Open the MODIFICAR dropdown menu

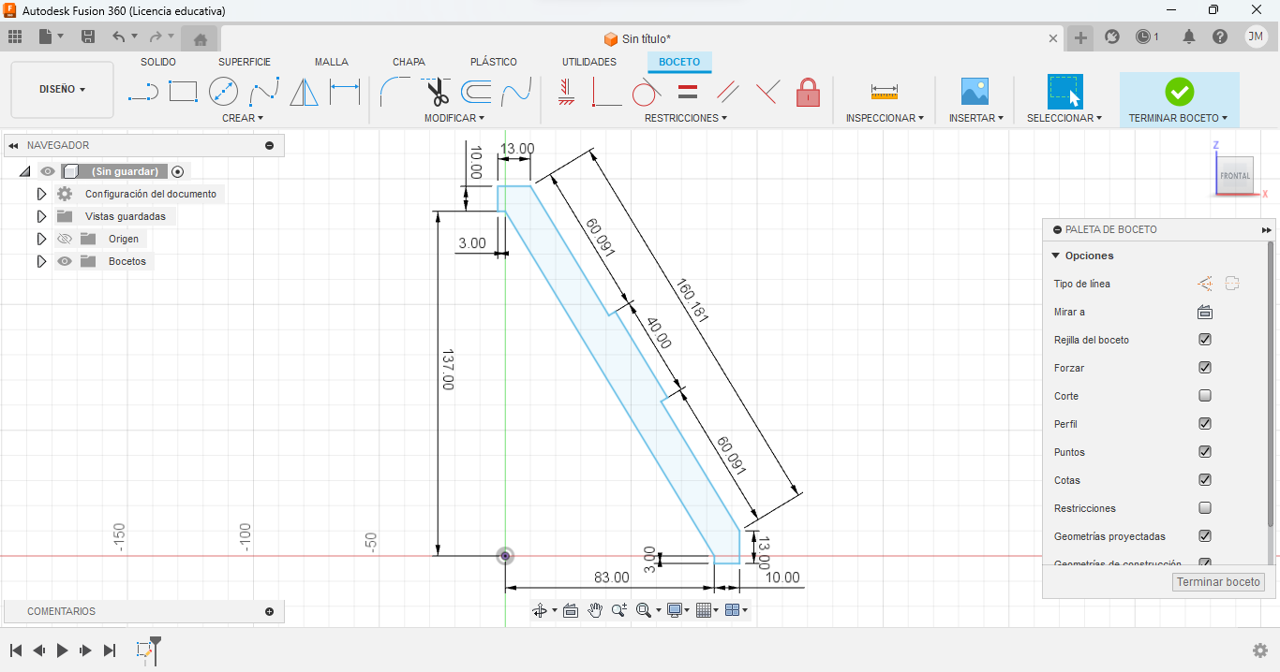pos(454,118)
